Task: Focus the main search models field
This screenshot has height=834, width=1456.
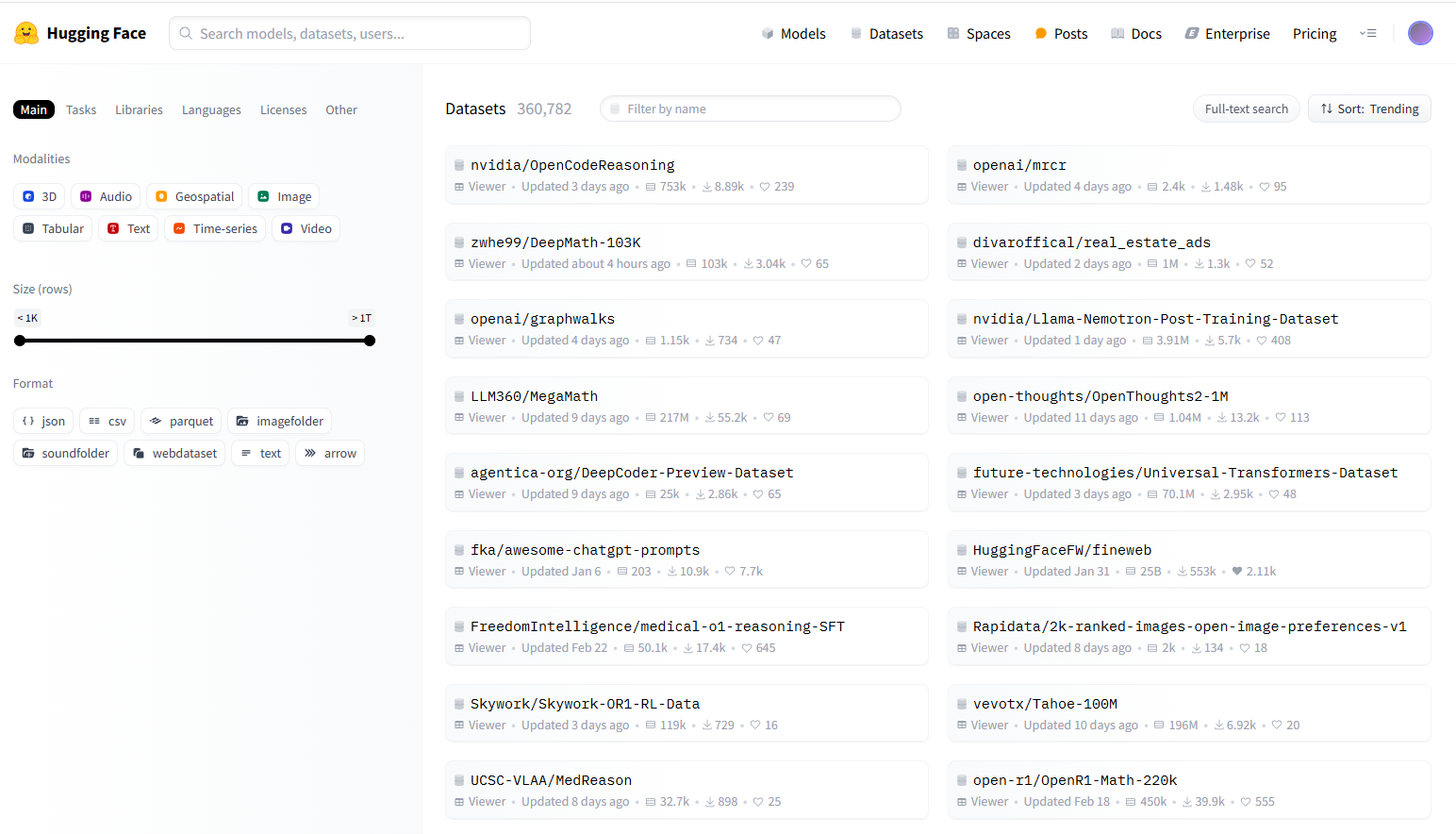Action: [350, 33]
